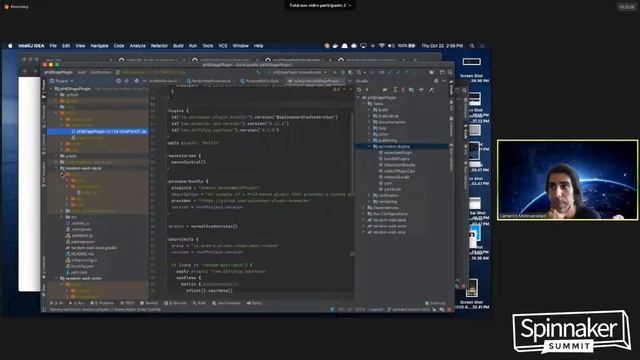This screenshot has width=640, height=360.
Task: Expand the Run Configurations node
Action: click(364, 214)
